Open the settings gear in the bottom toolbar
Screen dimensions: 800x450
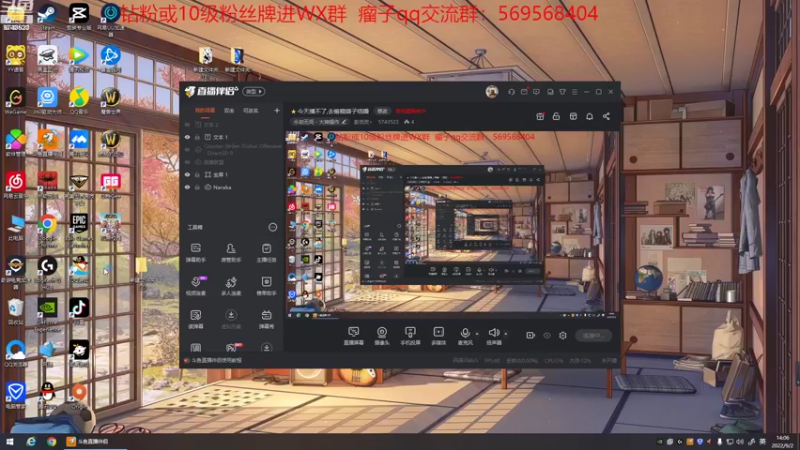pos(563,335)
